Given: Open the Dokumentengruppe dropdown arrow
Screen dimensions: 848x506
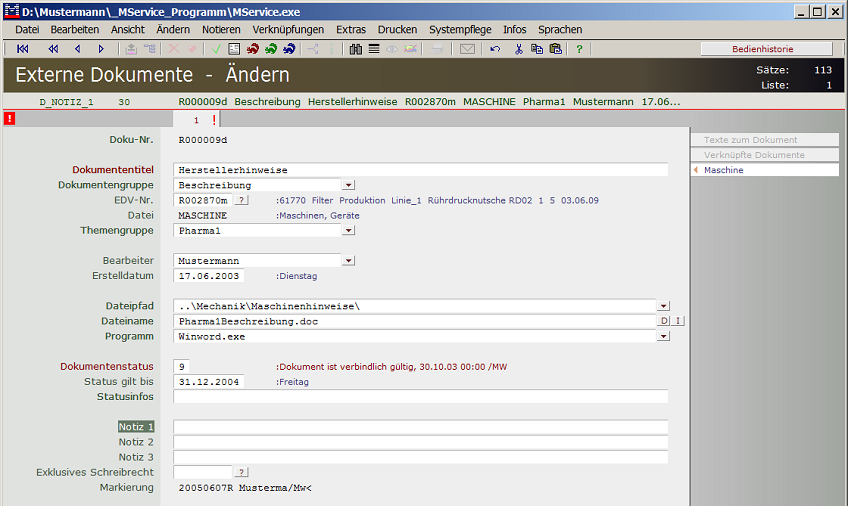Looking at the screenshot, I should pos(348,185).
